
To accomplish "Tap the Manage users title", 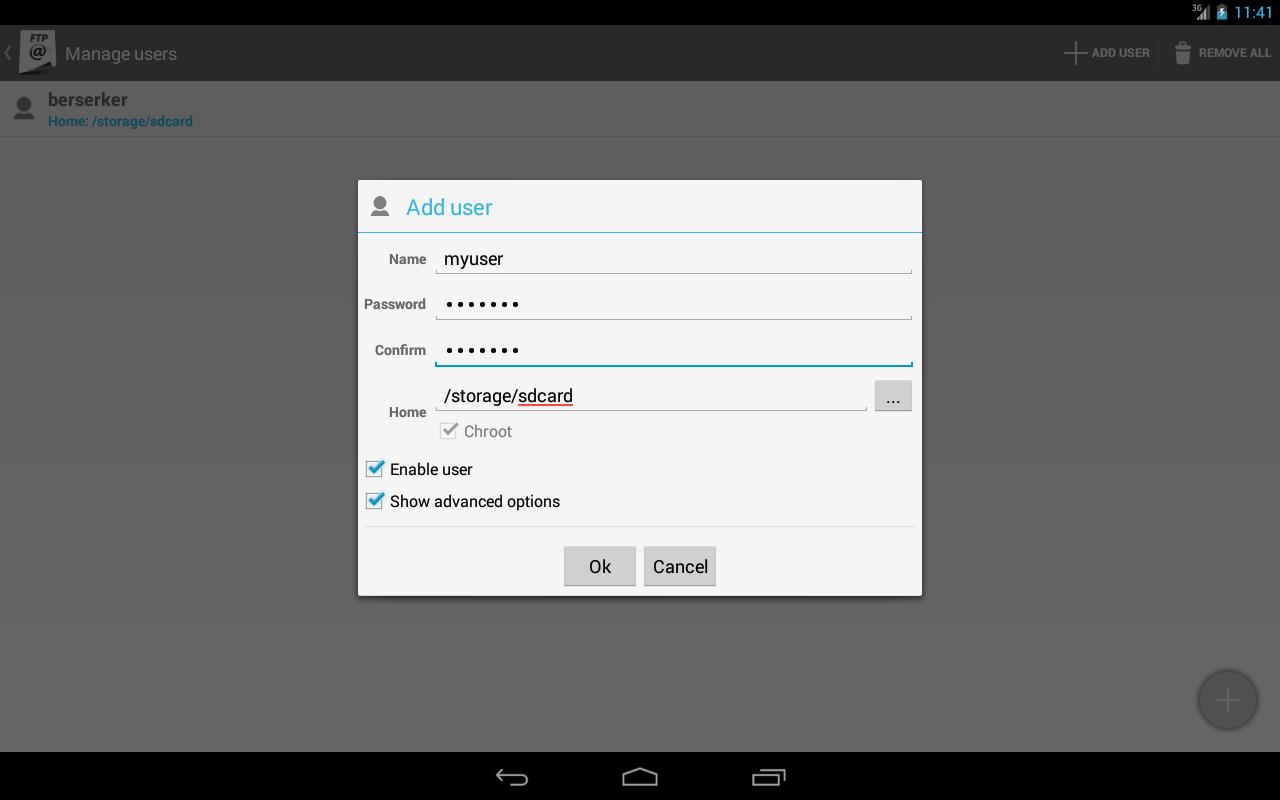I will tap(121, 54).
